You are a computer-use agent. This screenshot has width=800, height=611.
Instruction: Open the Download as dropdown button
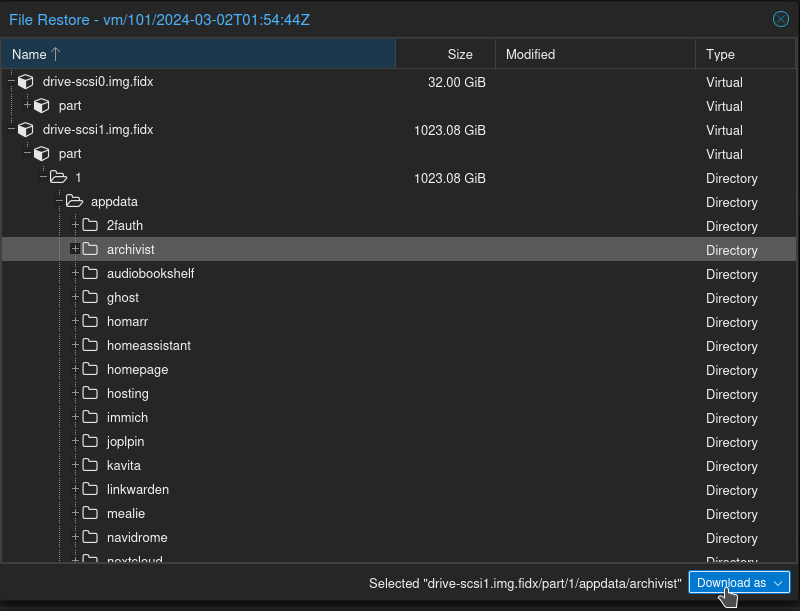(x=739, y=582)
